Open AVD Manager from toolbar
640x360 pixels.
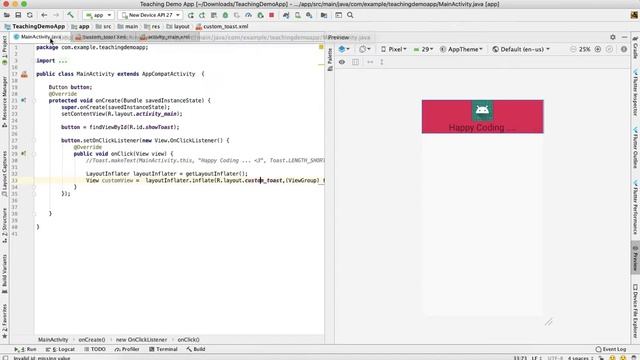click(298, 15)
